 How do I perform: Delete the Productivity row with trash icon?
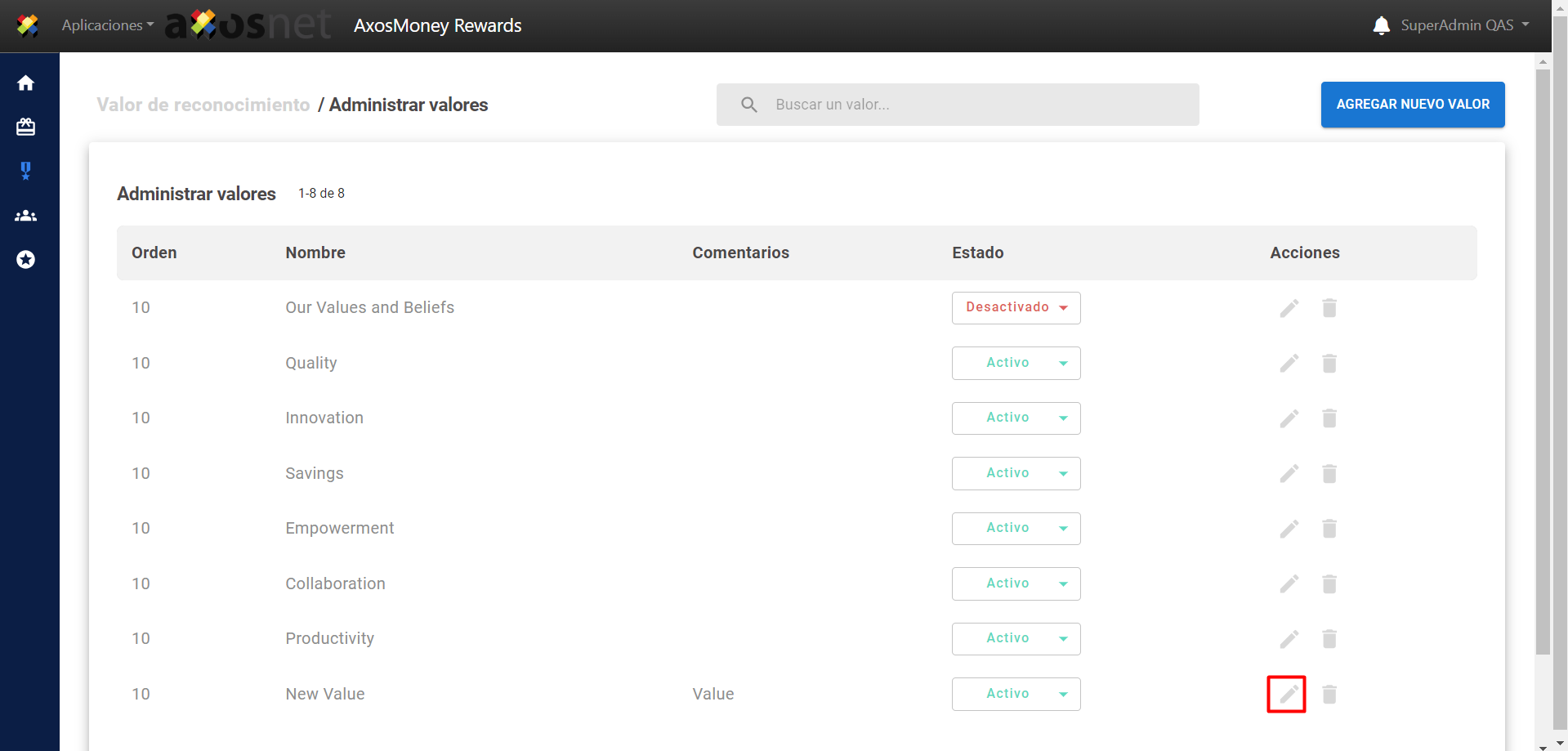pos(1329,639)
